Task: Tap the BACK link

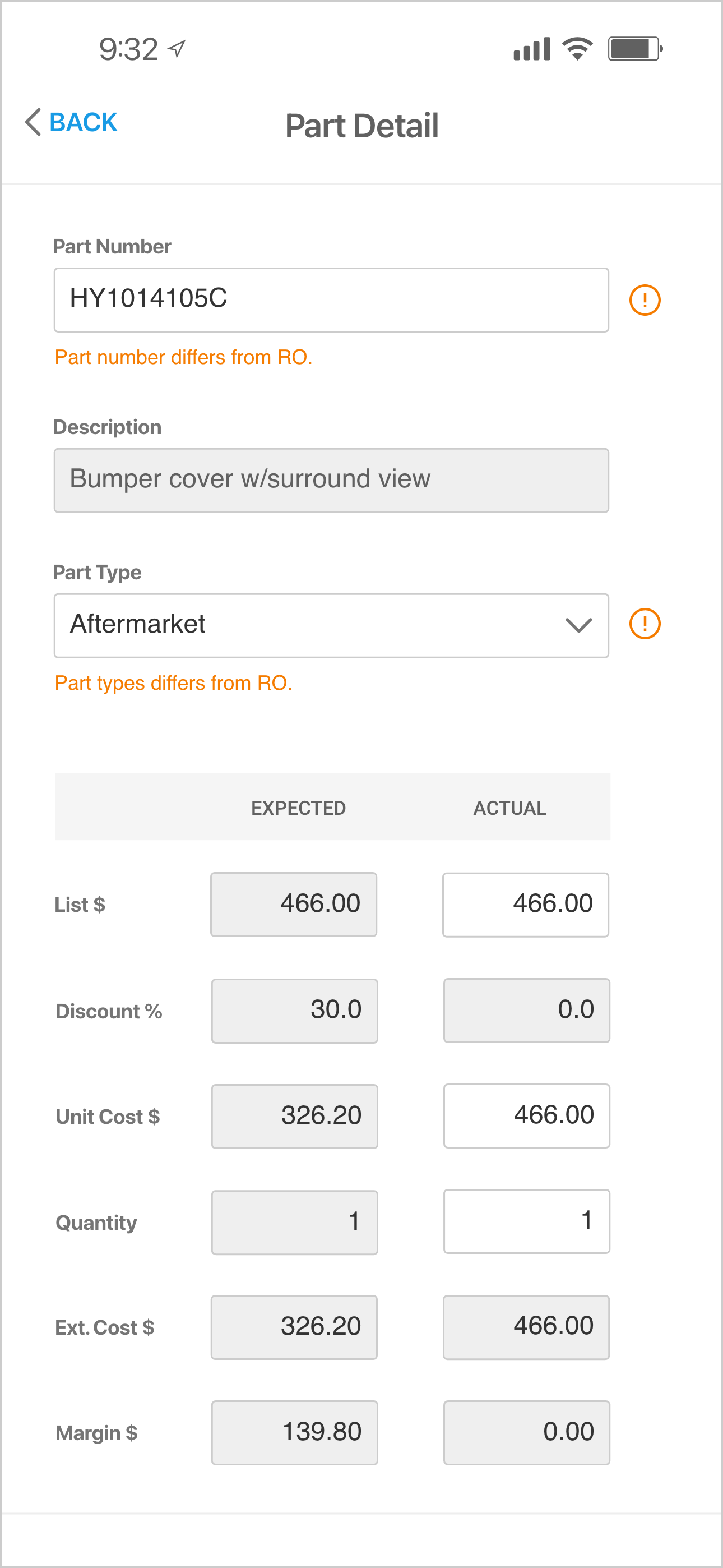Action: point(83,122)
